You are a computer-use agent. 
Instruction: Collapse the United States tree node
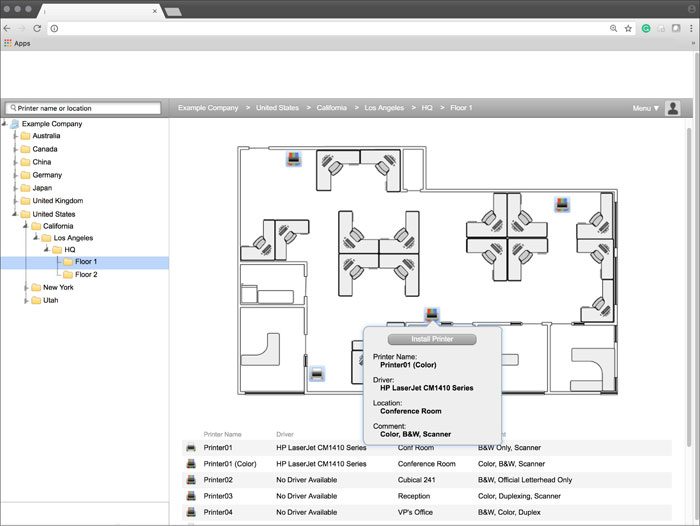point(15,214)
